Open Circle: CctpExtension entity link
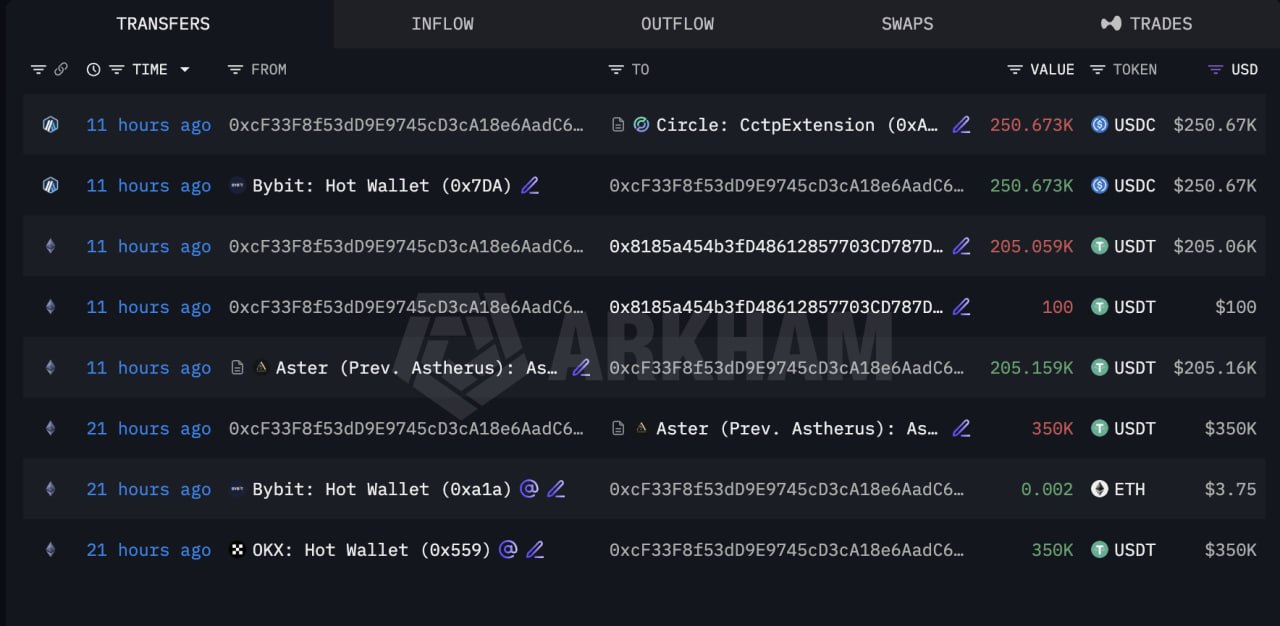Viewport: 1280px width, 626px height. point(797,125)
